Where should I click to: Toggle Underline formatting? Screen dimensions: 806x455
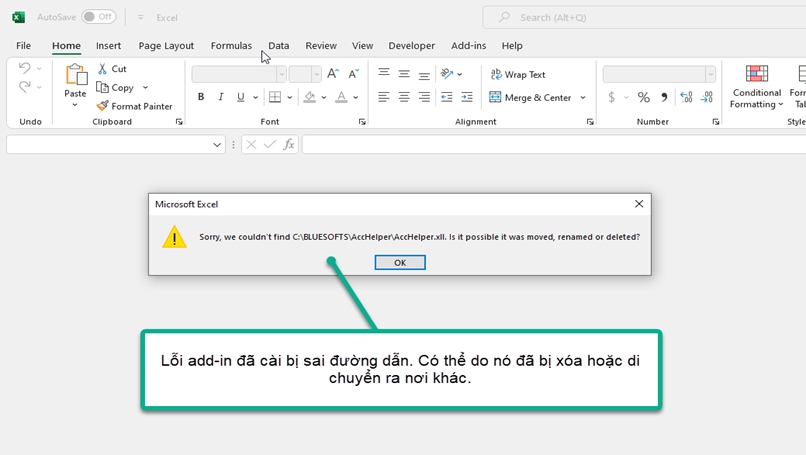[x=241, y=97]
